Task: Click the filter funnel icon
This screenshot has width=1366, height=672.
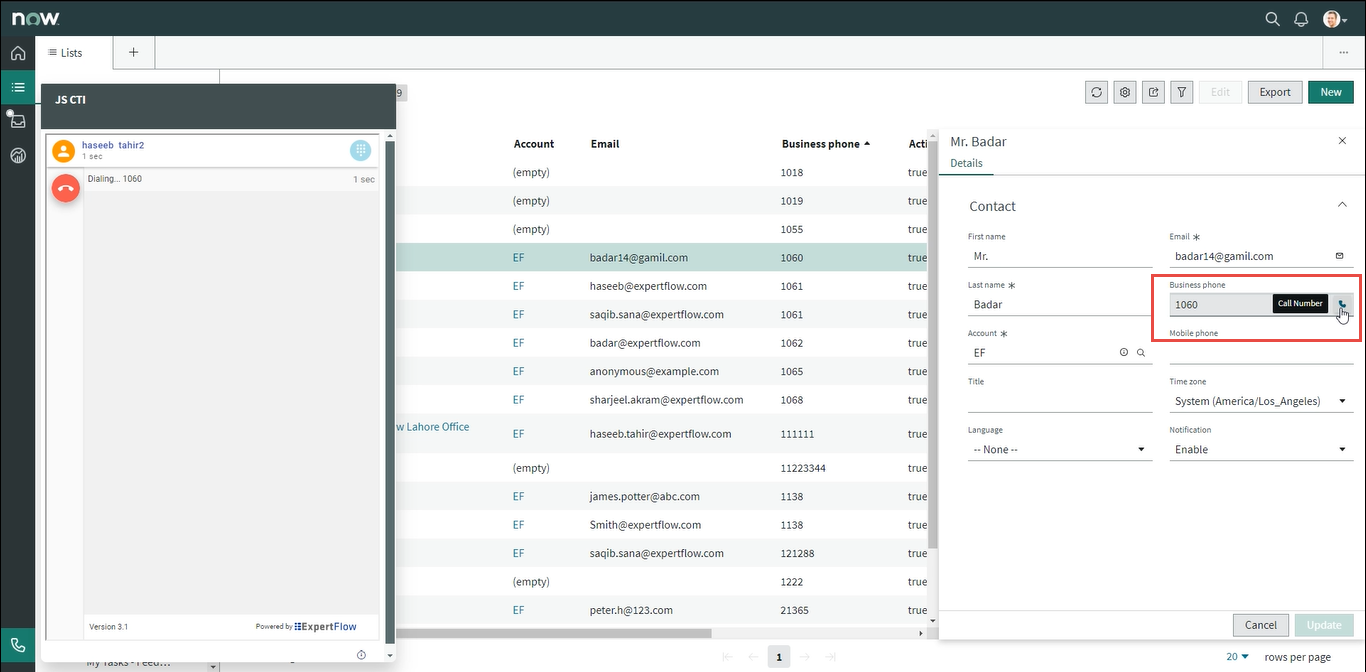Action: [x=1182, y=92]
